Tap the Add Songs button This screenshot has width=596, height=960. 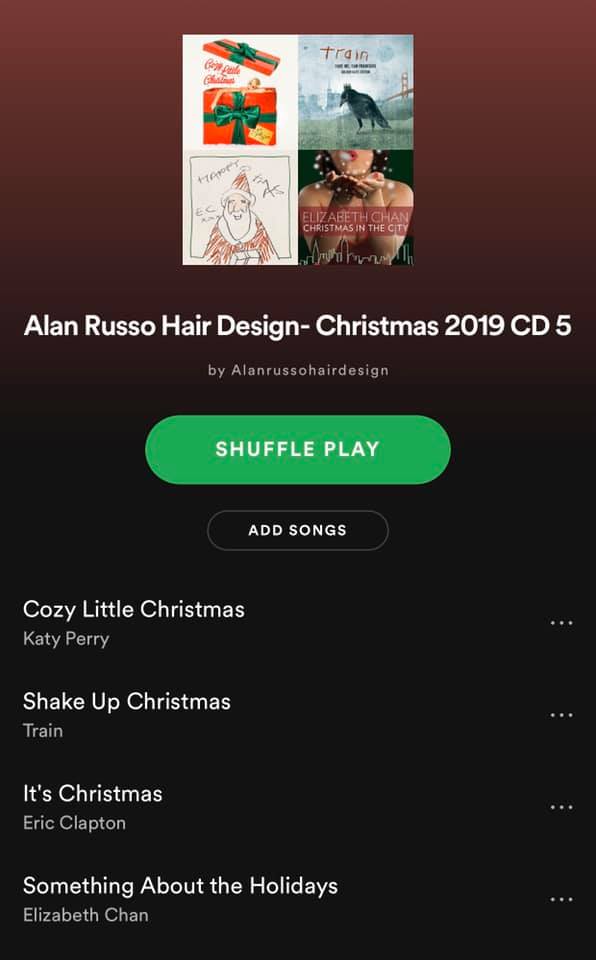click(x=298, y=530)
